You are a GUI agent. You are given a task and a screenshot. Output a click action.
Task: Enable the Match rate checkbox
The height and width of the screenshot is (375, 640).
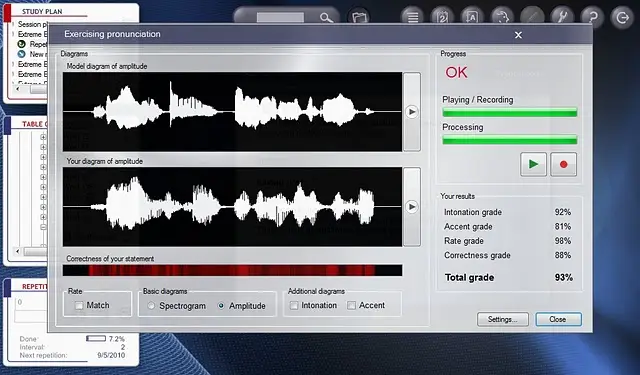(79, 305)
